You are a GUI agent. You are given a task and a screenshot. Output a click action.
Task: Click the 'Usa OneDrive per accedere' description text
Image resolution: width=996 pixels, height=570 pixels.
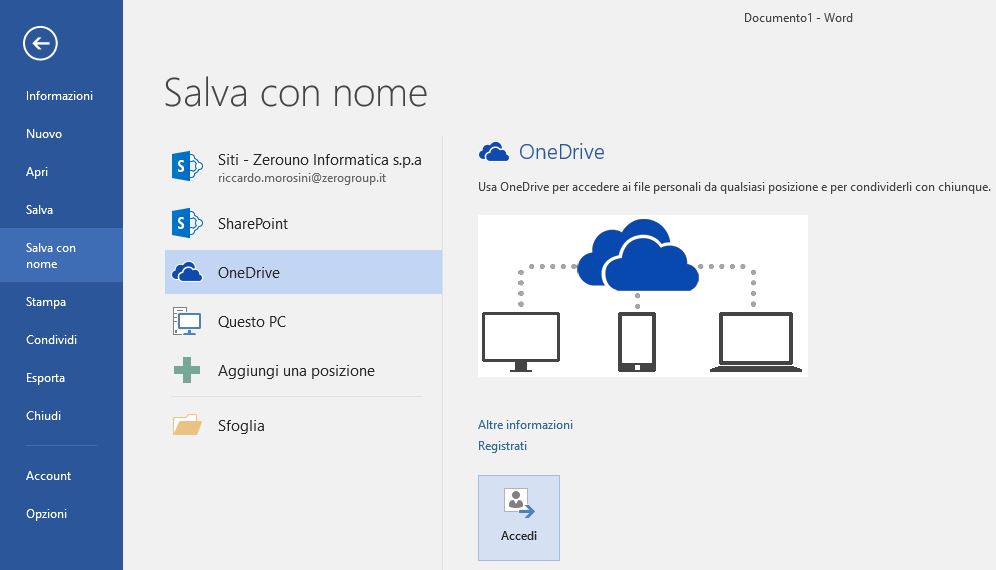[x=734, y=187]
